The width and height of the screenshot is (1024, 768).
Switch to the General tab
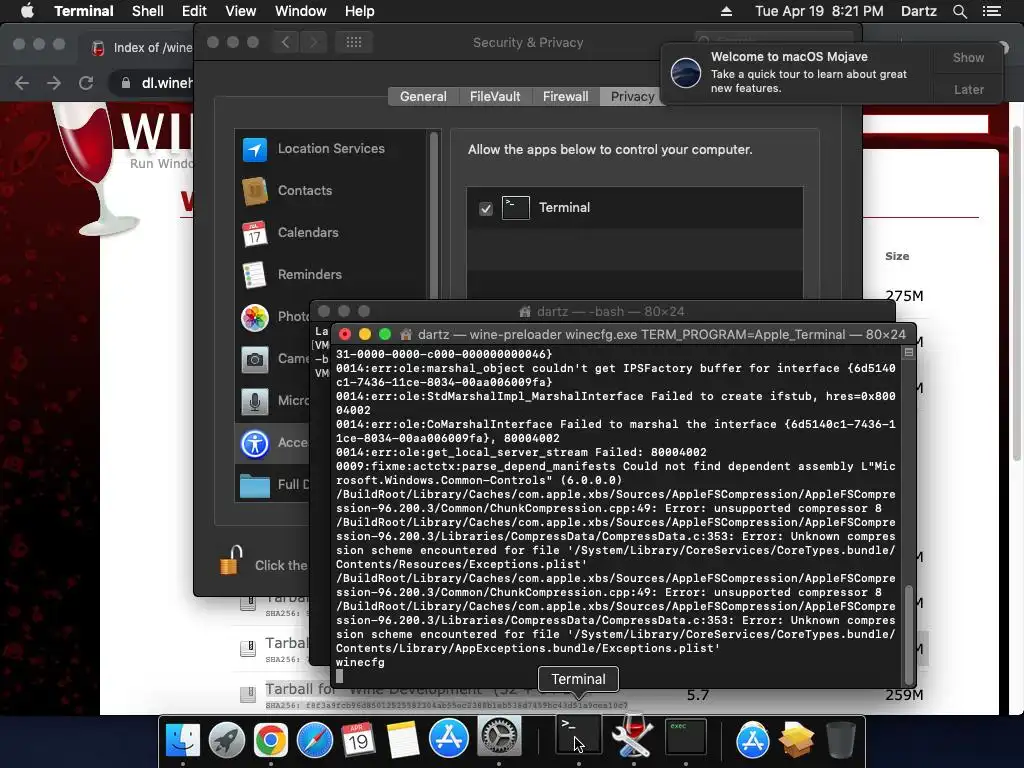click(423, 97)
